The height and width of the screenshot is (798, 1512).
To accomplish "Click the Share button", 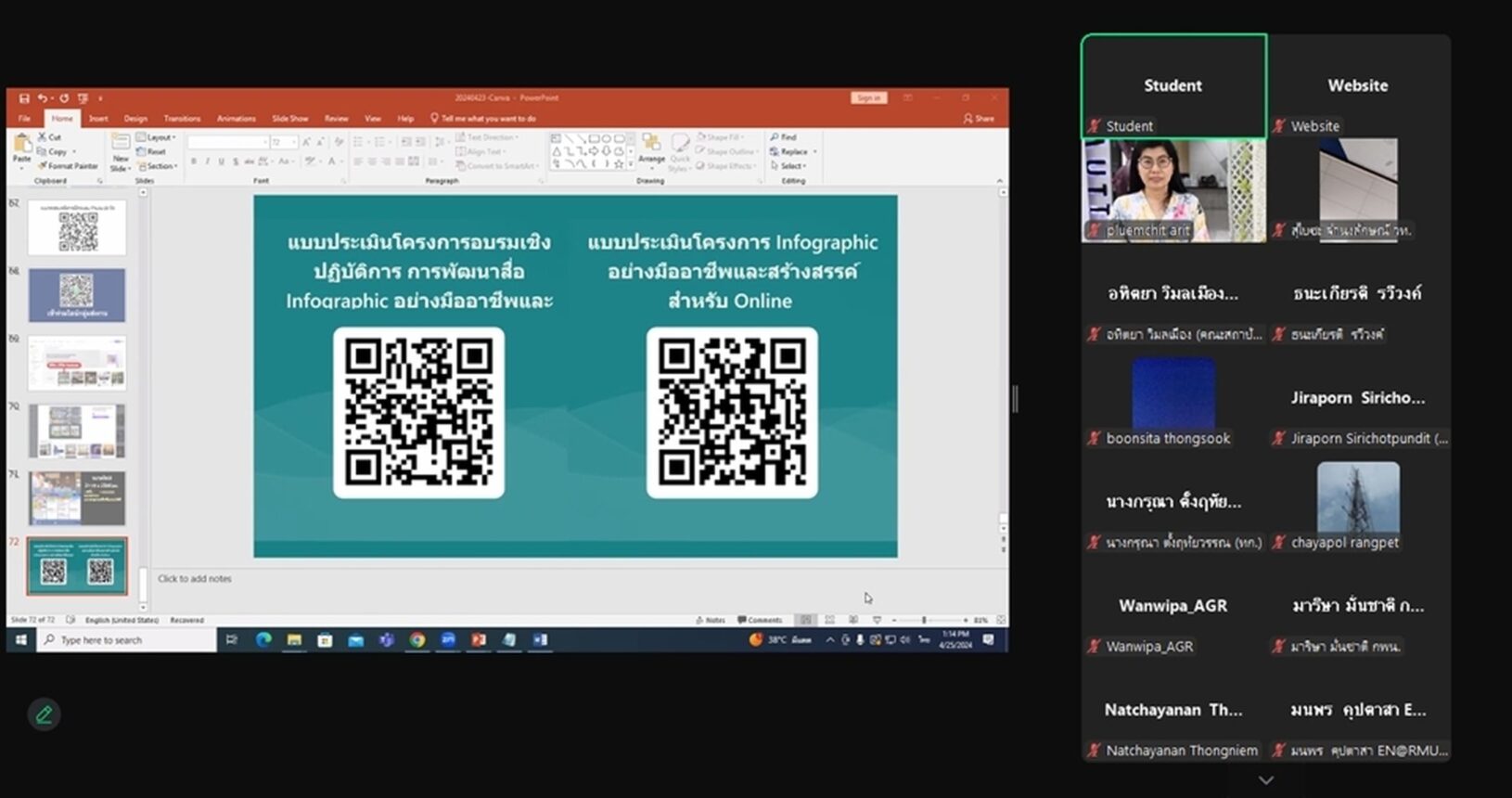I will coord(979,119).
